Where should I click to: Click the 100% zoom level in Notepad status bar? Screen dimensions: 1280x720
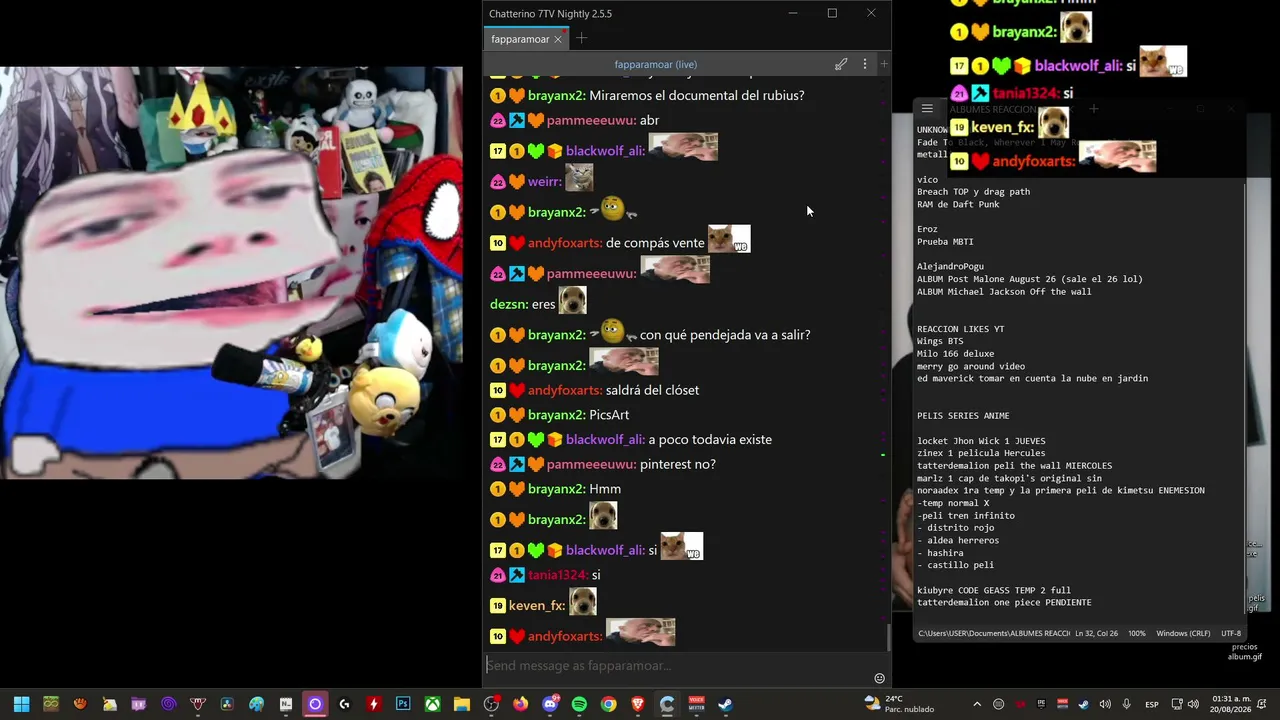pos(1137,634)
